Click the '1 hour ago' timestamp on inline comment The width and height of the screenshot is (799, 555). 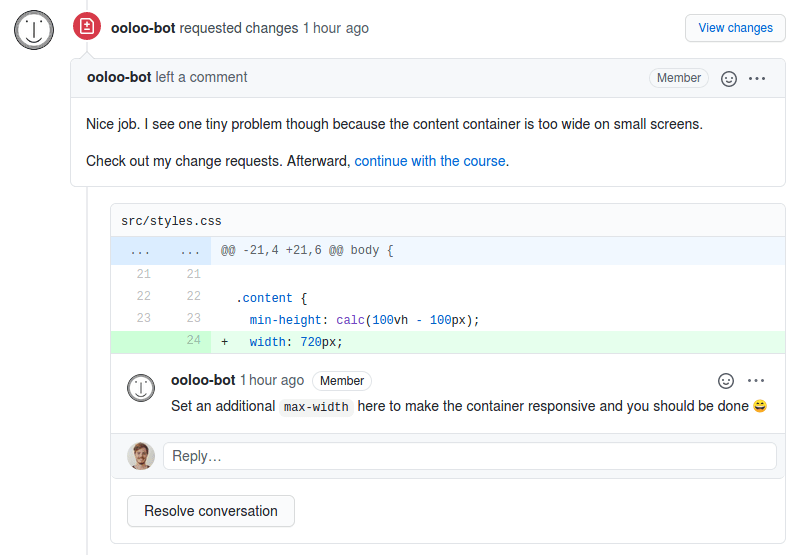(x=272, y=380)
